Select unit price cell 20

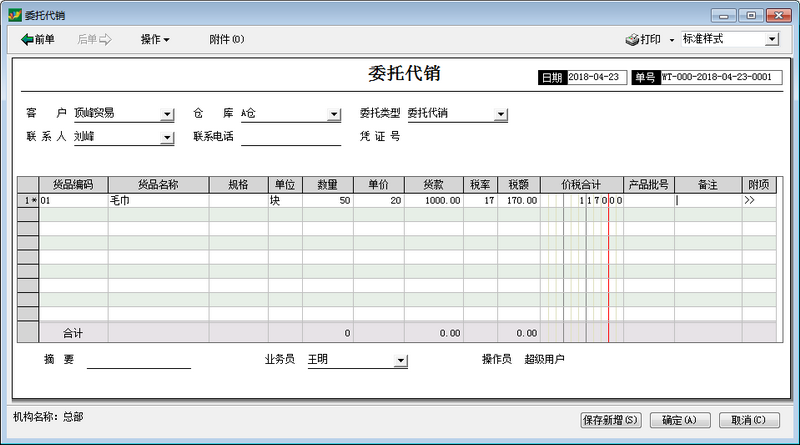pos(379,201)
